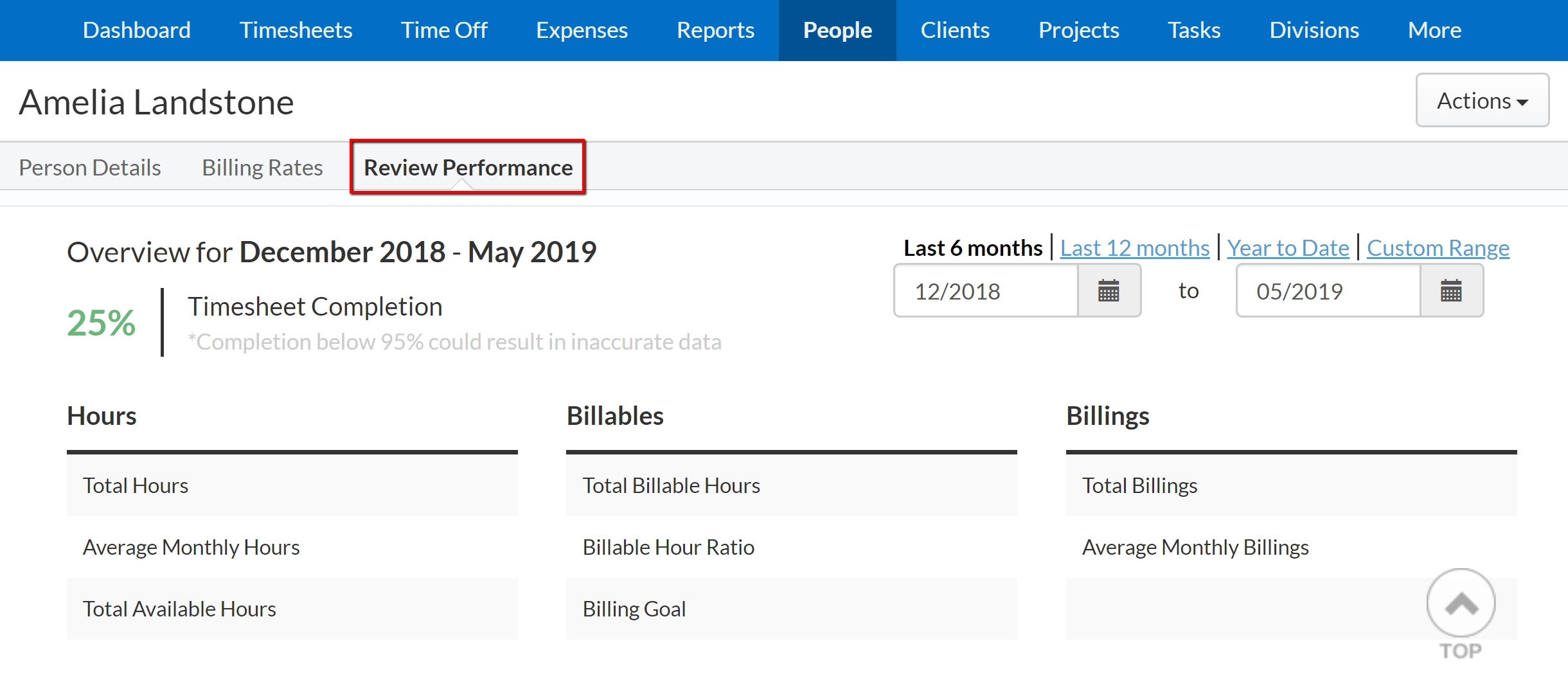Click the Billables section heading
Viewport: 1568px width, 700px height.
pos(615,416)
